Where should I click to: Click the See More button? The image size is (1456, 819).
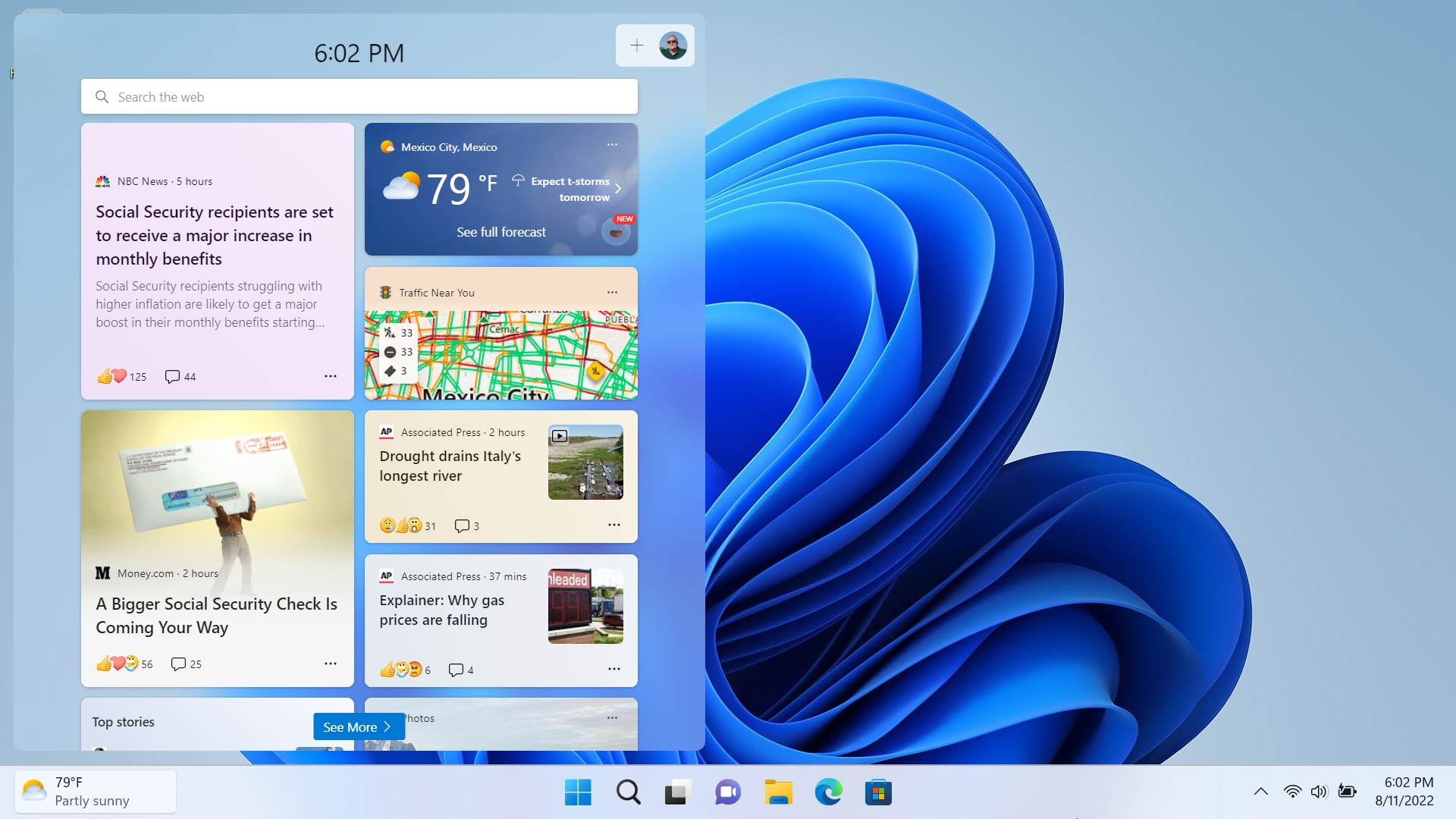[x=358, y=726]
